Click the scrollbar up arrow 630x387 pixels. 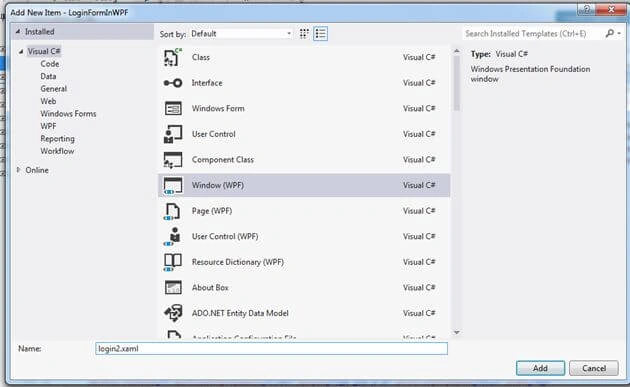[456, 51]
